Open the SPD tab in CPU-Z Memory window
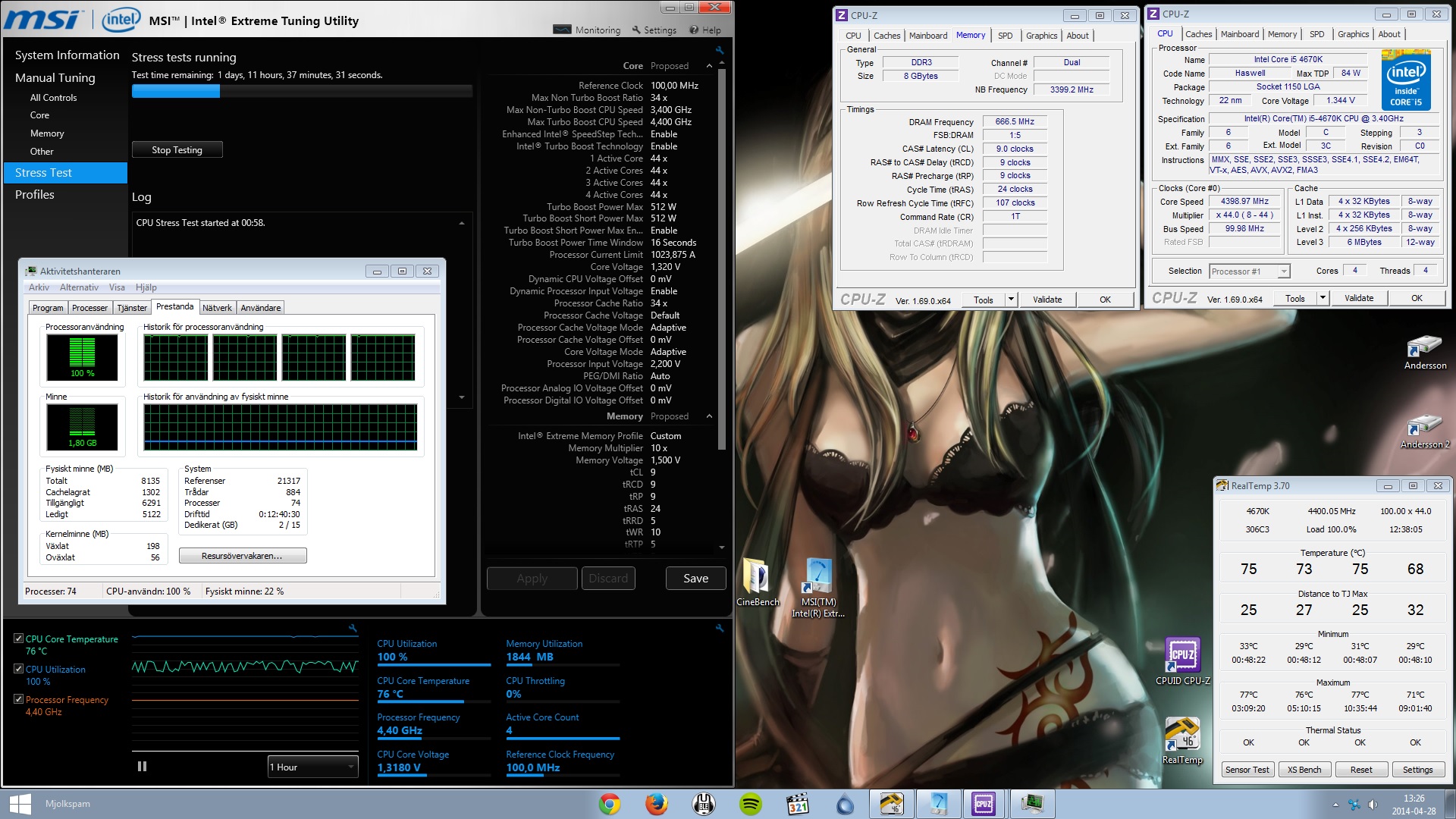The width and height of the screenshot is (1456, 819). click(x=1005, y=36)
